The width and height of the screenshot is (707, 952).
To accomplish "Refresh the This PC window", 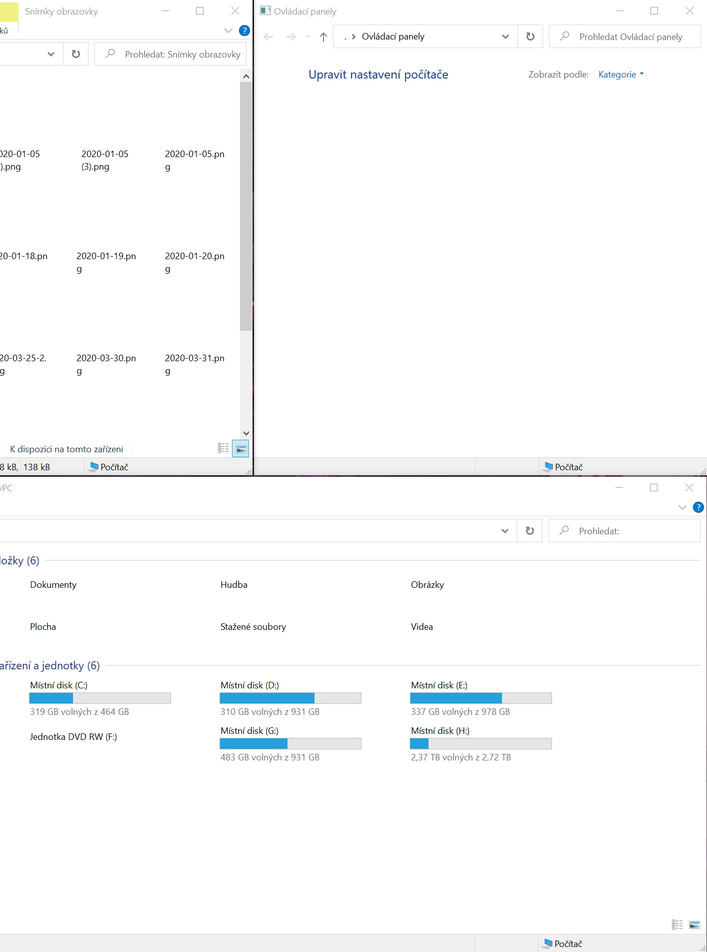I will pos(530,531).
